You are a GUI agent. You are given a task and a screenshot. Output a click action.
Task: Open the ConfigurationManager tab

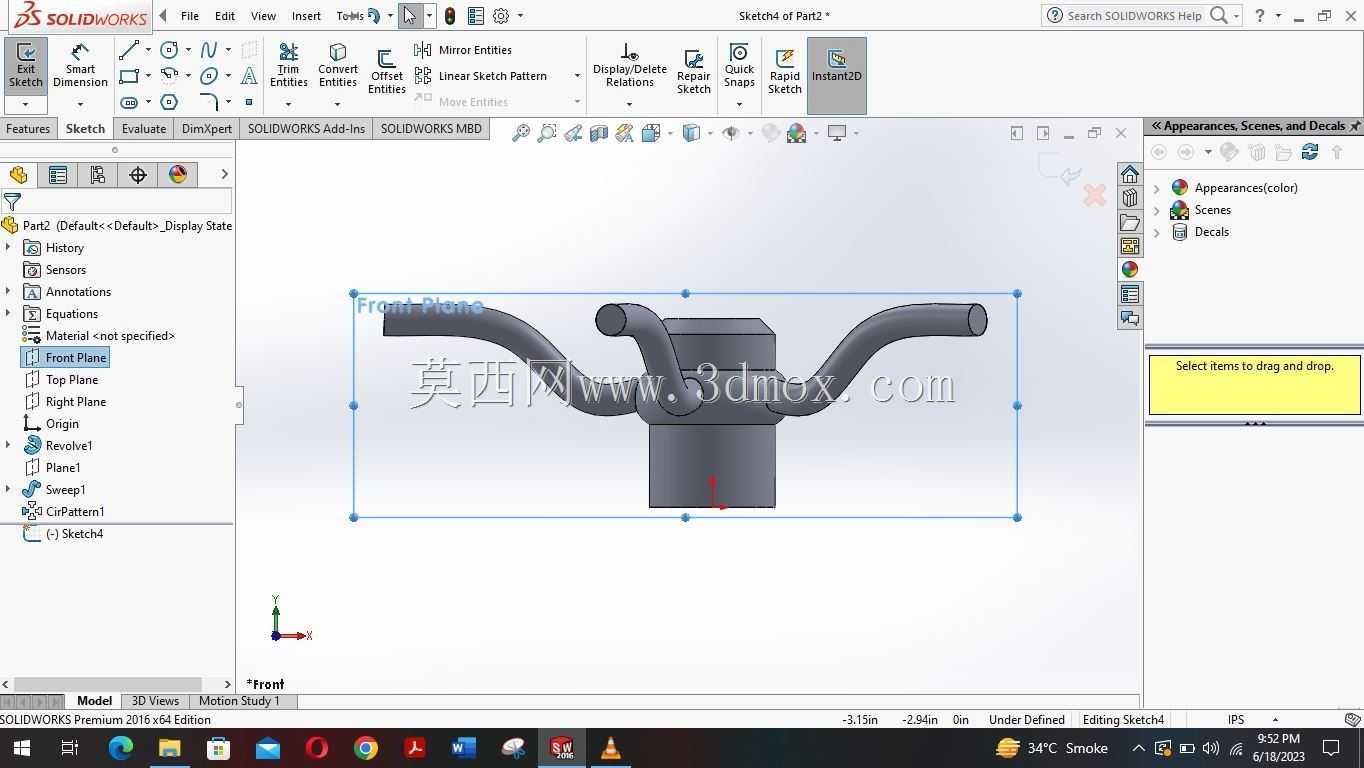(98, 175)
